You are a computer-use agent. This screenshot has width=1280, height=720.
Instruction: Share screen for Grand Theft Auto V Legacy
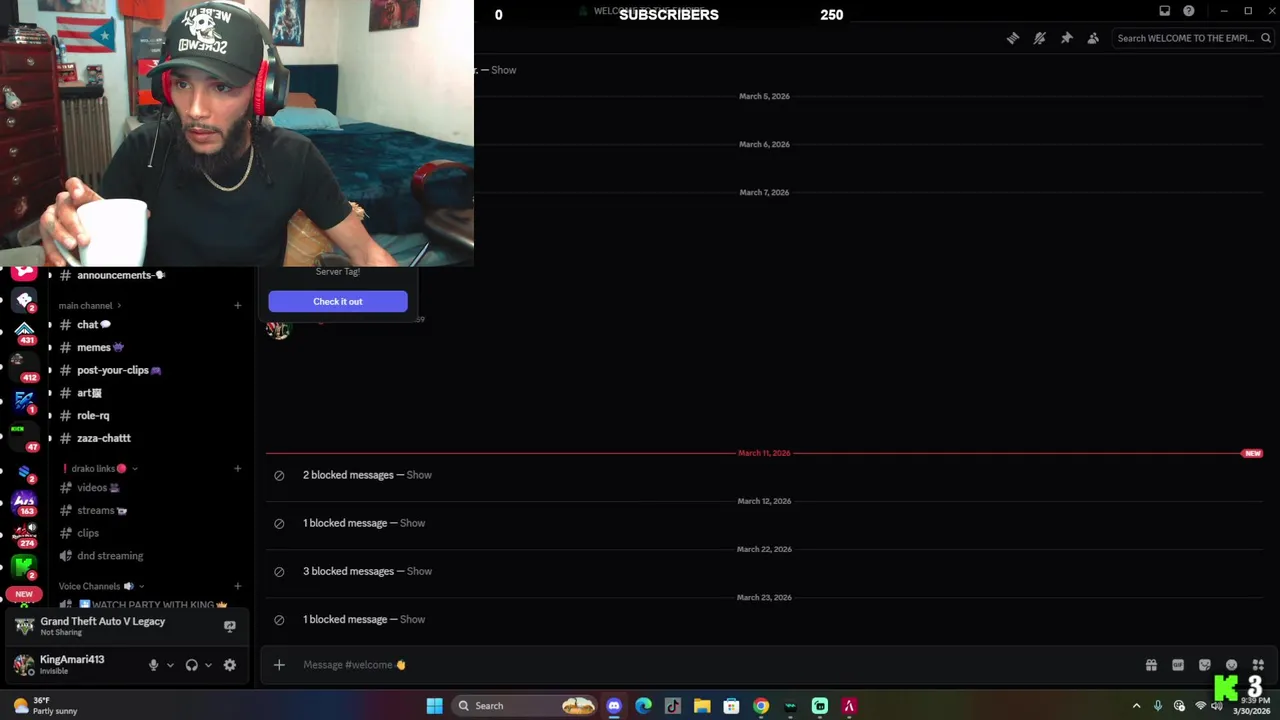tap(229, 627)
